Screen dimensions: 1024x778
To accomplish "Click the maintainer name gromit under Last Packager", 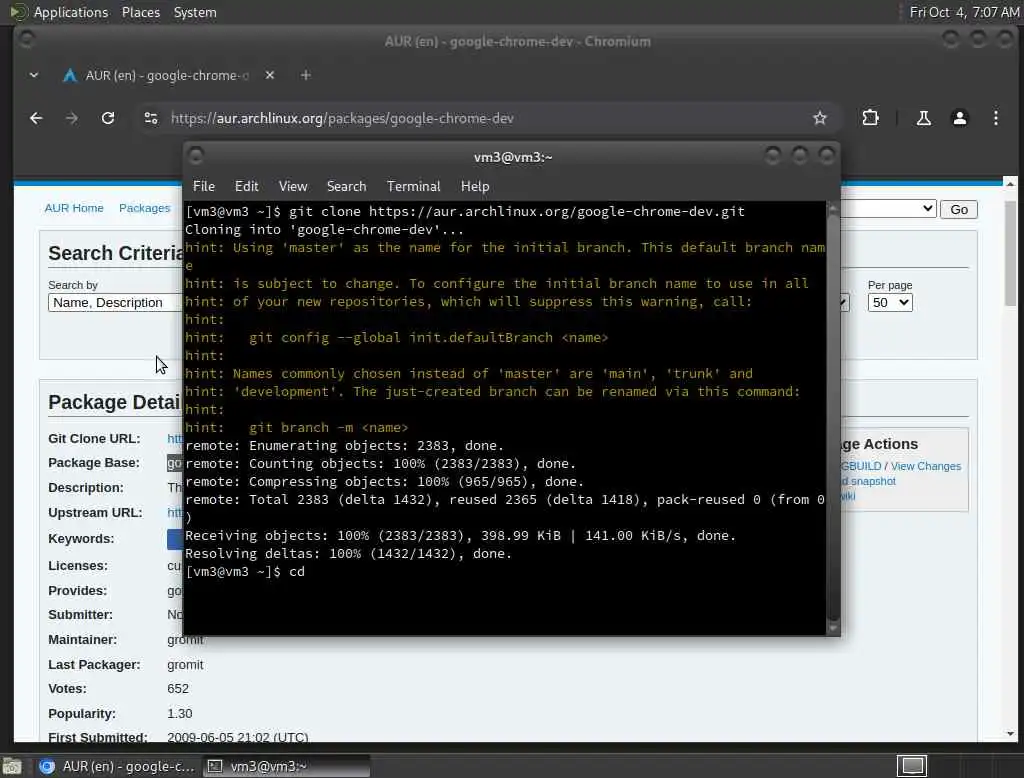I will click(x=185, y=664).
